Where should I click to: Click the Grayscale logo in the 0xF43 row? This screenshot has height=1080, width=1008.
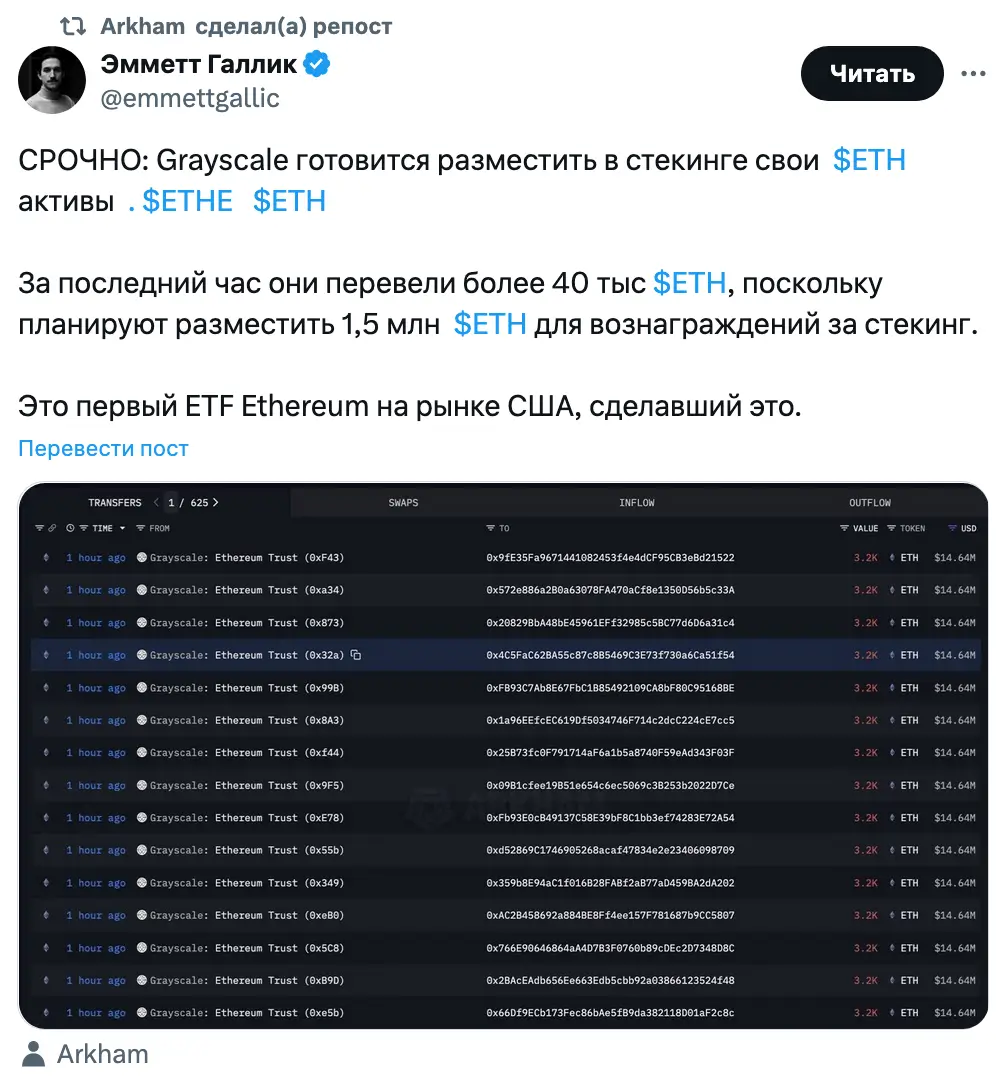click(x=141, y=558)
